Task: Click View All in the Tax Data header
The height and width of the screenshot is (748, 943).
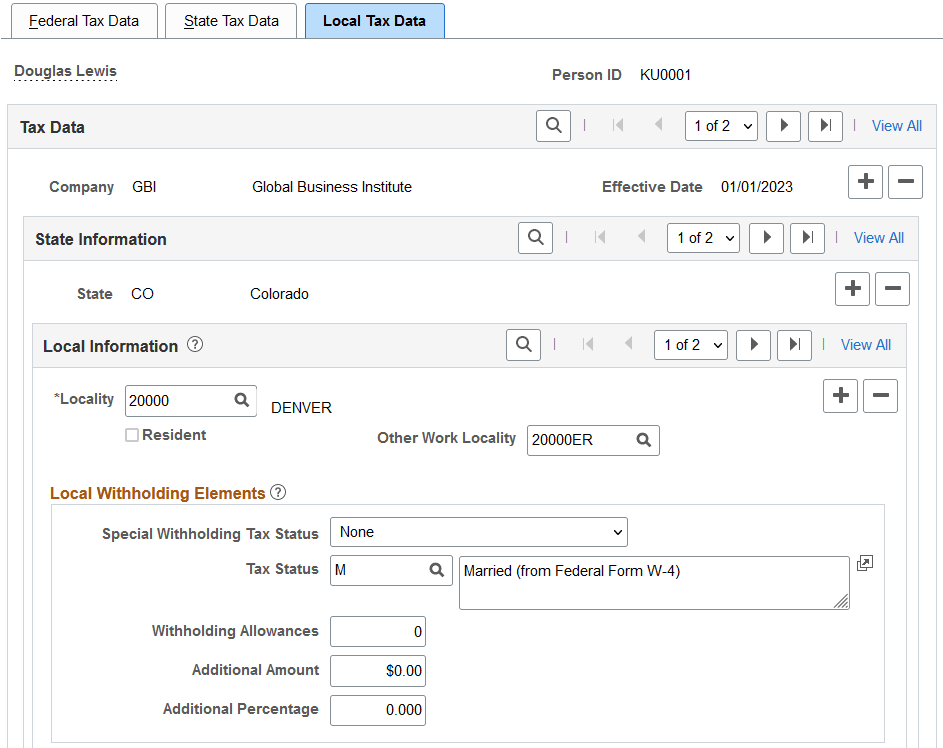Action: tap(896, 126)
